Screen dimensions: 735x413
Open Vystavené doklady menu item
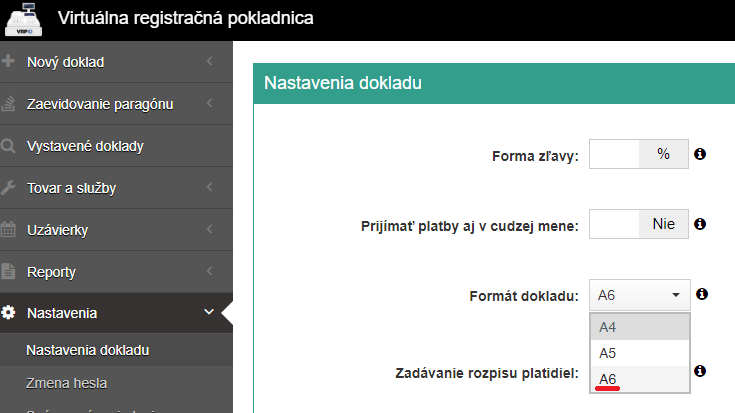tap(85, 147)
